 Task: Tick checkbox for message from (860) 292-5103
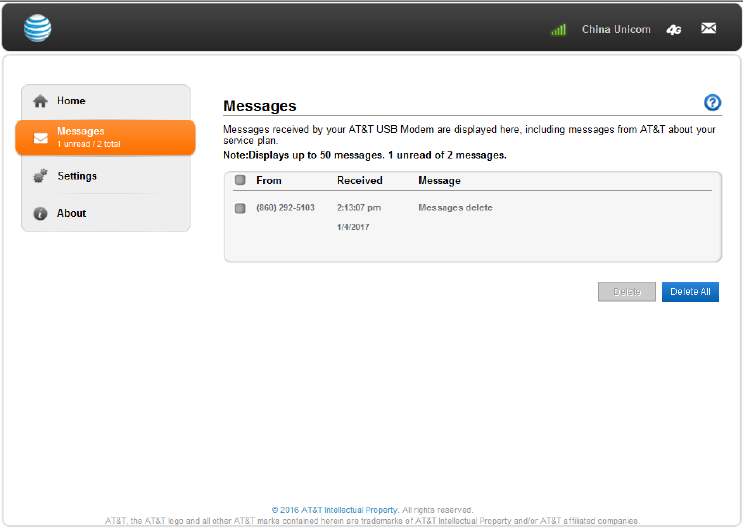(240, 208)
